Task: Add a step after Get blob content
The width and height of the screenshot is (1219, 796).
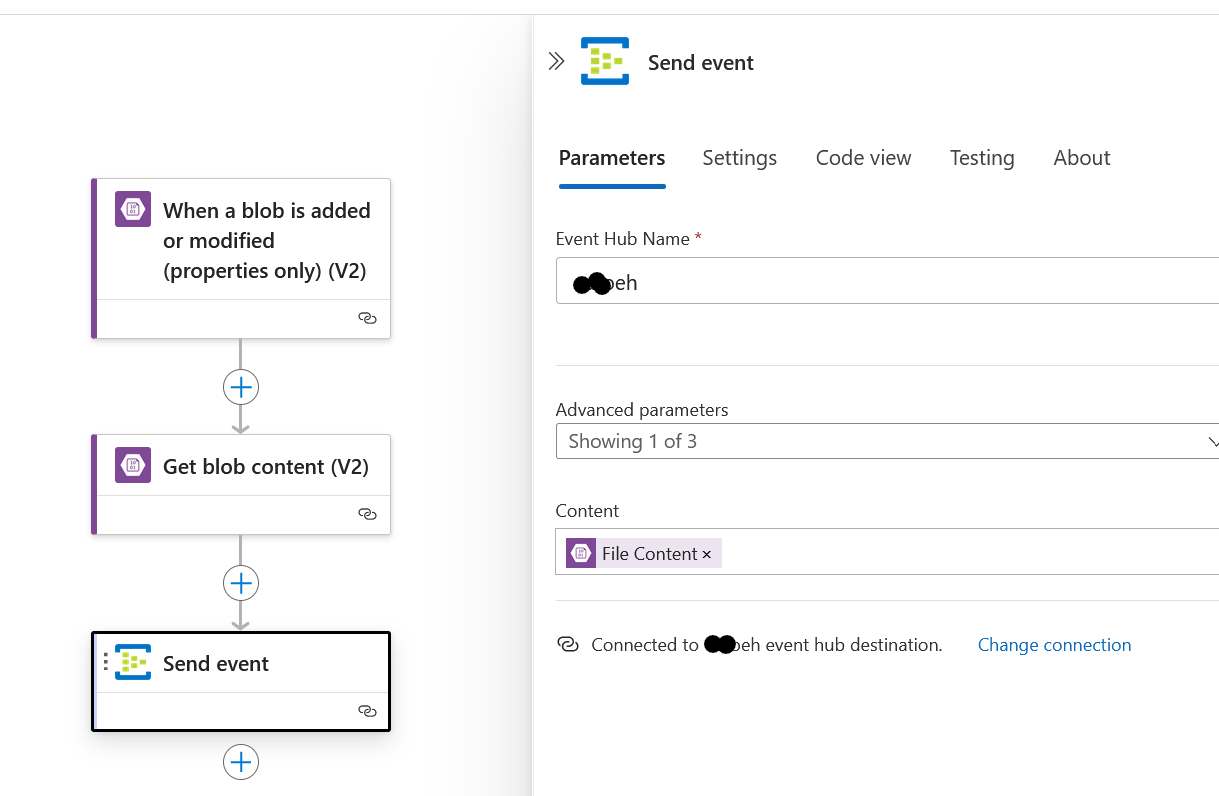Action: click(x=241, y=583)
